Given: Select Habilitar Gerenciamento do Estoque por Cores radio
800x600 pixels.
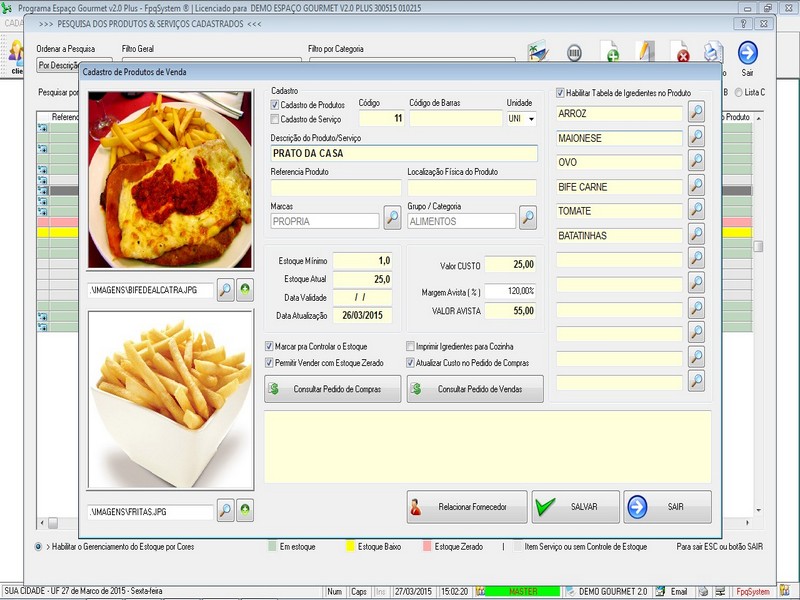Looking at the screenshot, I should tap(38, 546).
